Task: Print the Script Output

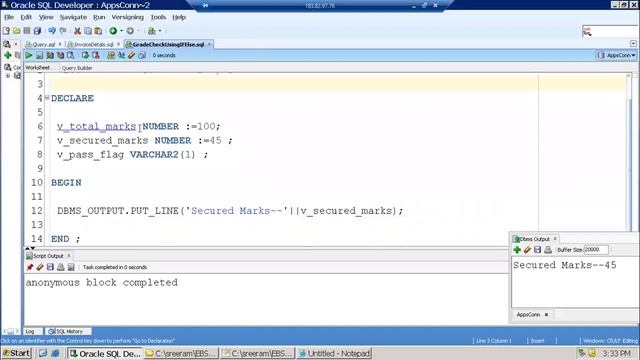Action: pyautogui.click(x=60, y=267)
